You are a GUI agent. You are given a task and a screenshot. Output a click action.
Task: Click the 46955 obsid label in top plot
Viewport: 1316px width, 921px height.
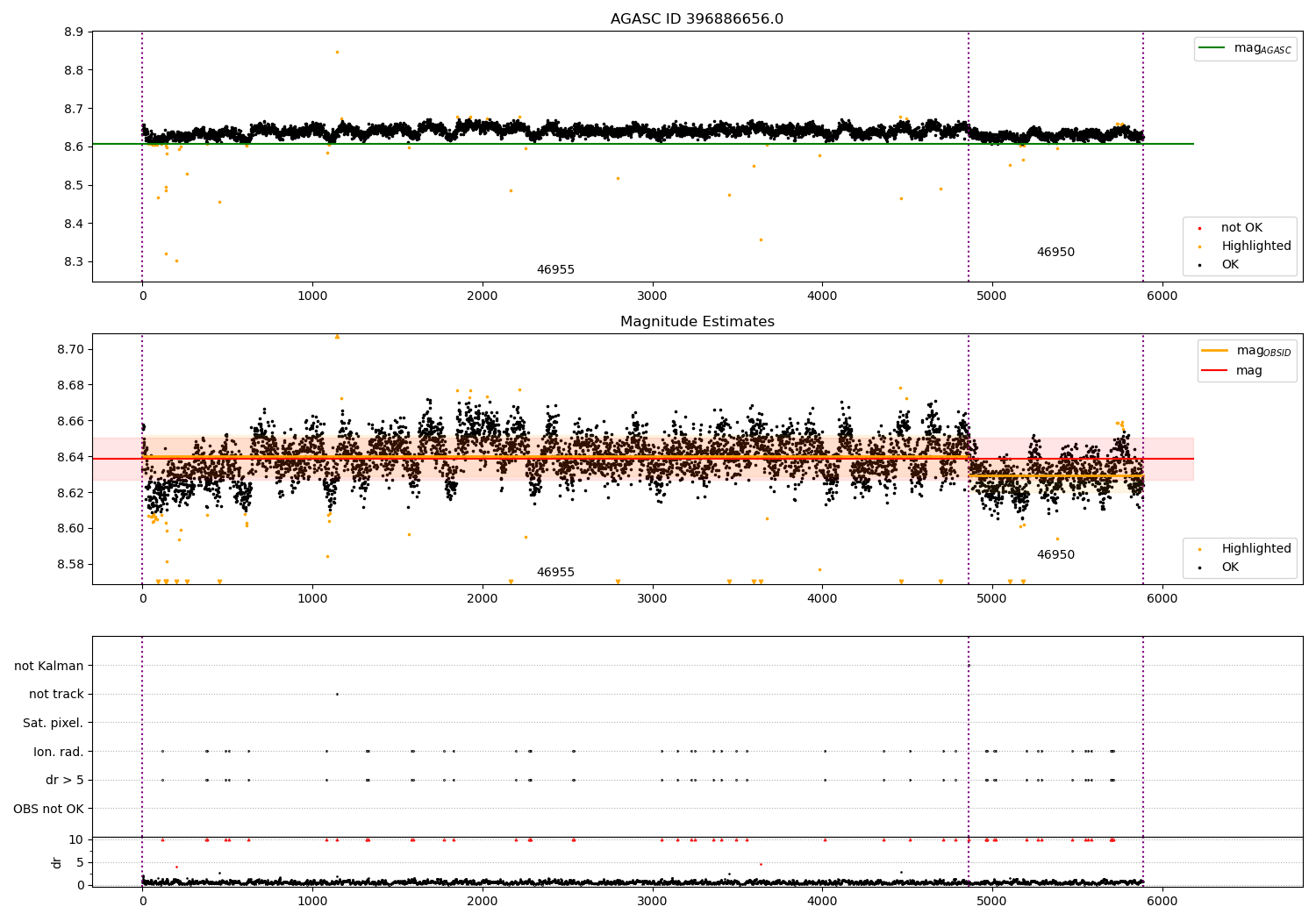point(555,270)
